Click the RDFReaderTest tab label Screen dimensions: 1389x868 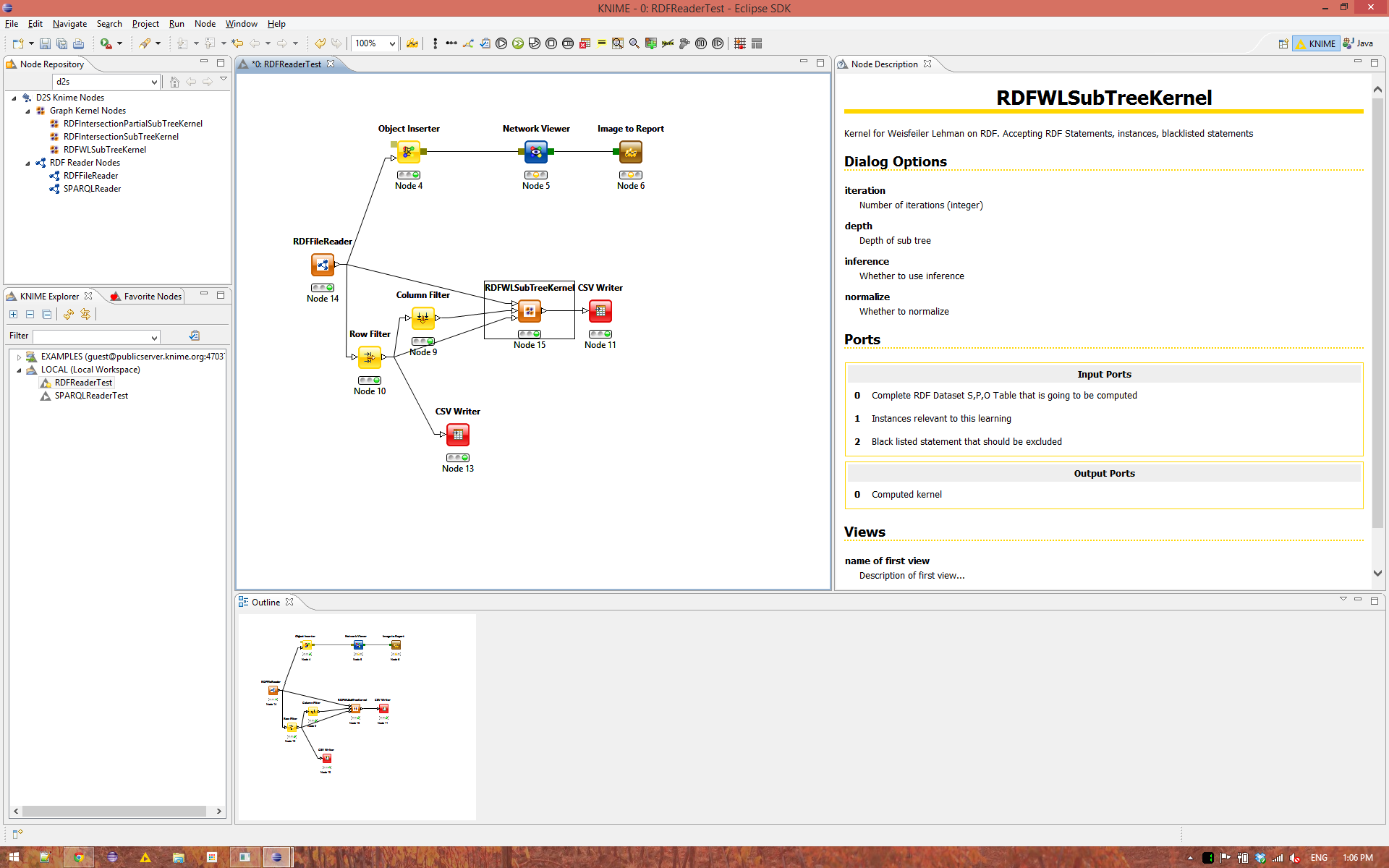(x=289, y=63)
